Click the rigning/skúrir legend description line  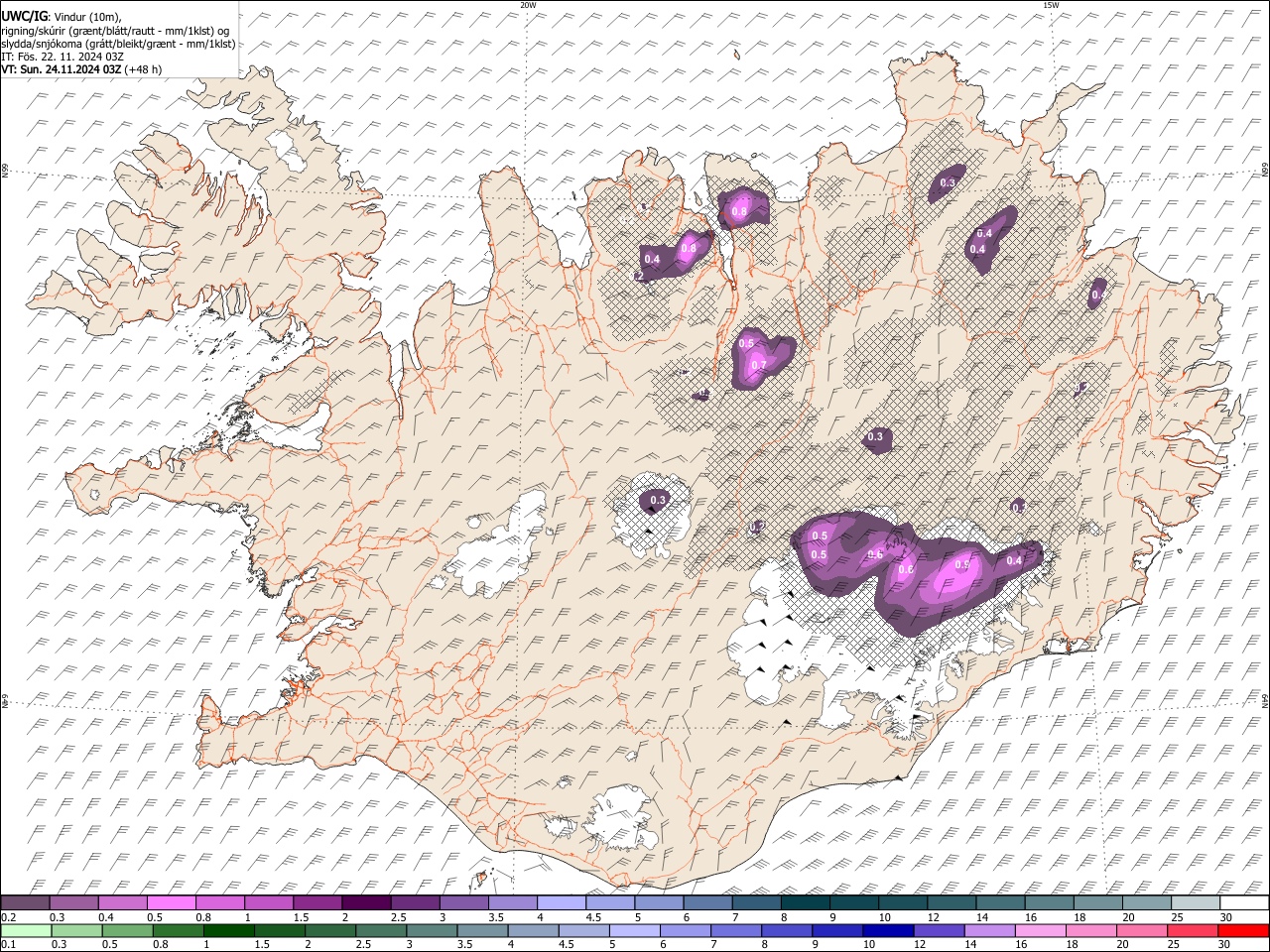click(x=116, y=30)
